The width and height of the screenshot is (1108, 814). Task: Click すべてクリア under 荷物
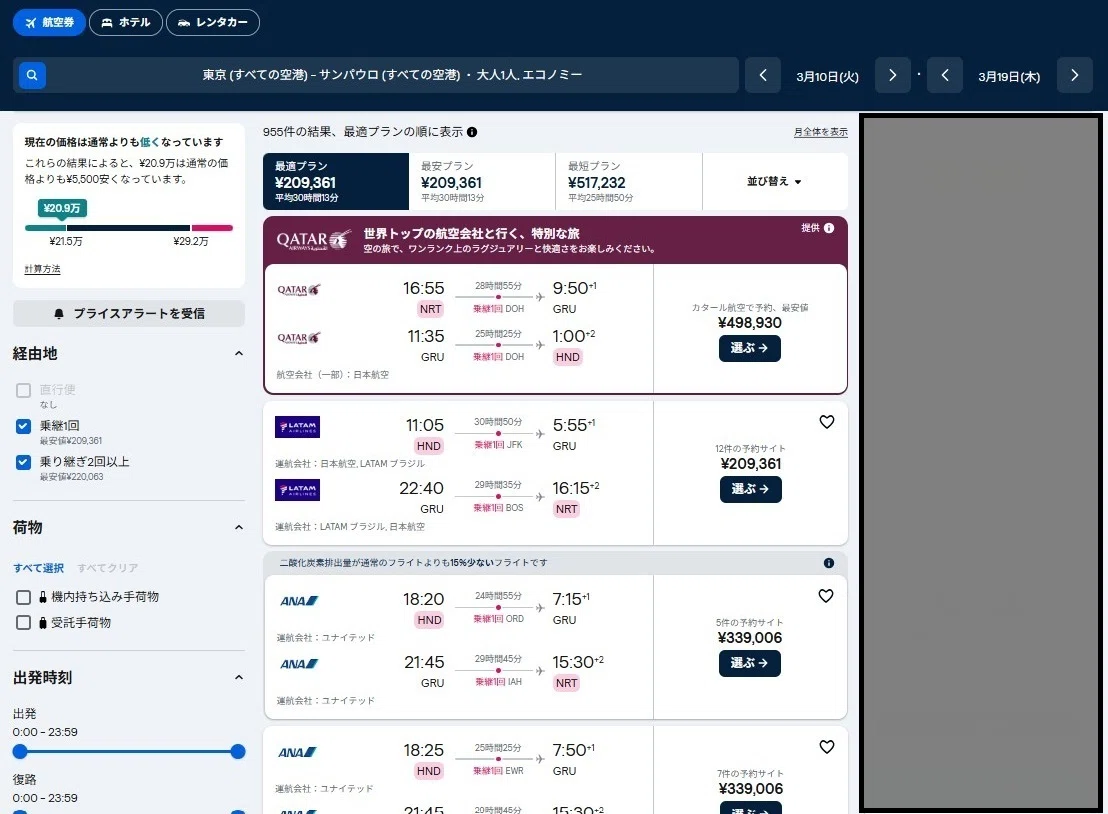click(107, 568)
